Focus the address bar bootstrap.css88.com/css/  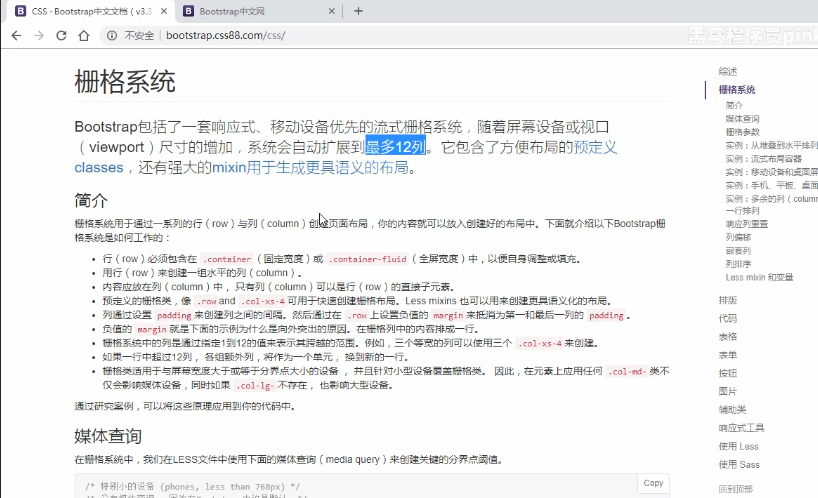[225, 35]
